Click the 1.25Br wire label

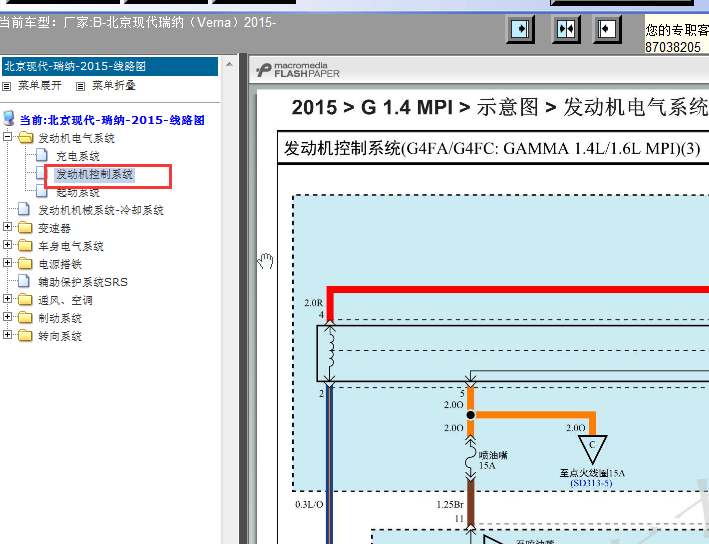coord(450,504)
